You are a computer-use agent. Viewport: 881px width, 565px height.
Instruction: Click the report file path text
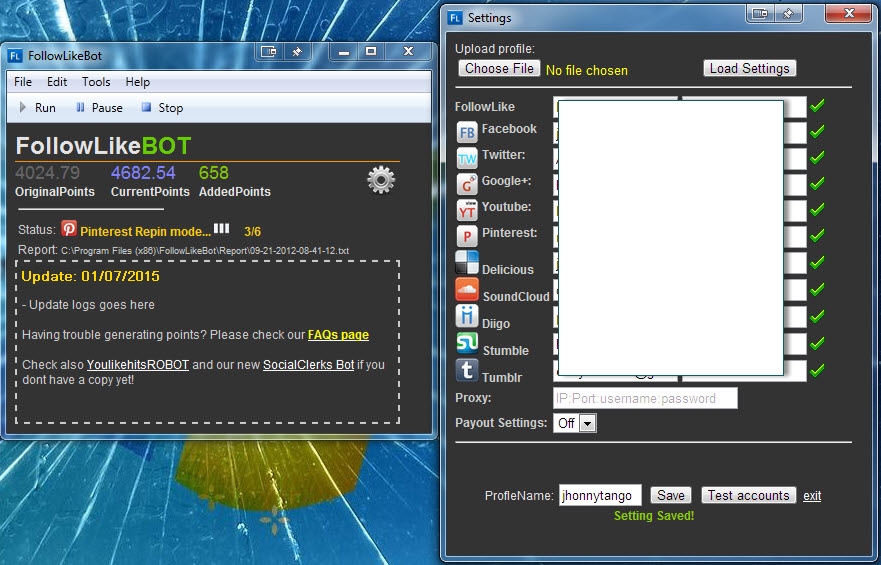pyautogui.click(x=205, y=250)
